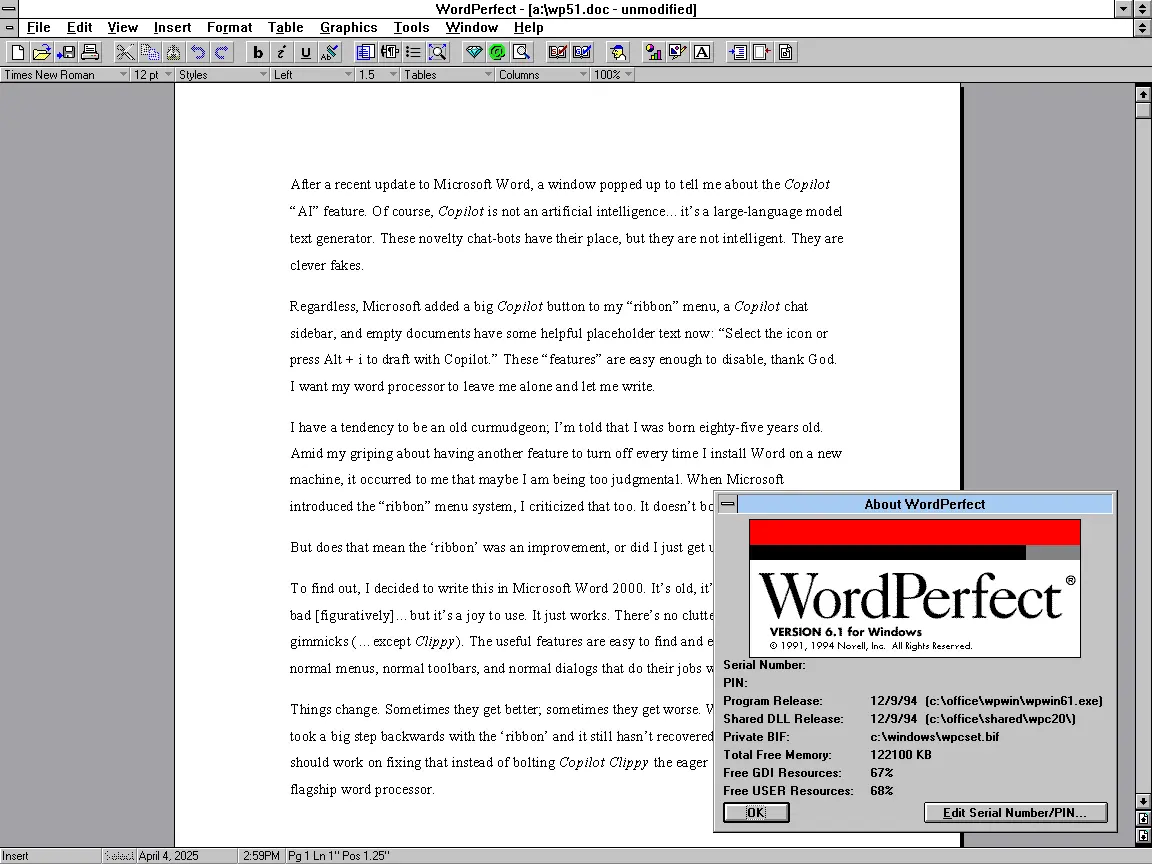Toggle underline formatting
This screenshot has width=1152, height=864.
[306, 52]
